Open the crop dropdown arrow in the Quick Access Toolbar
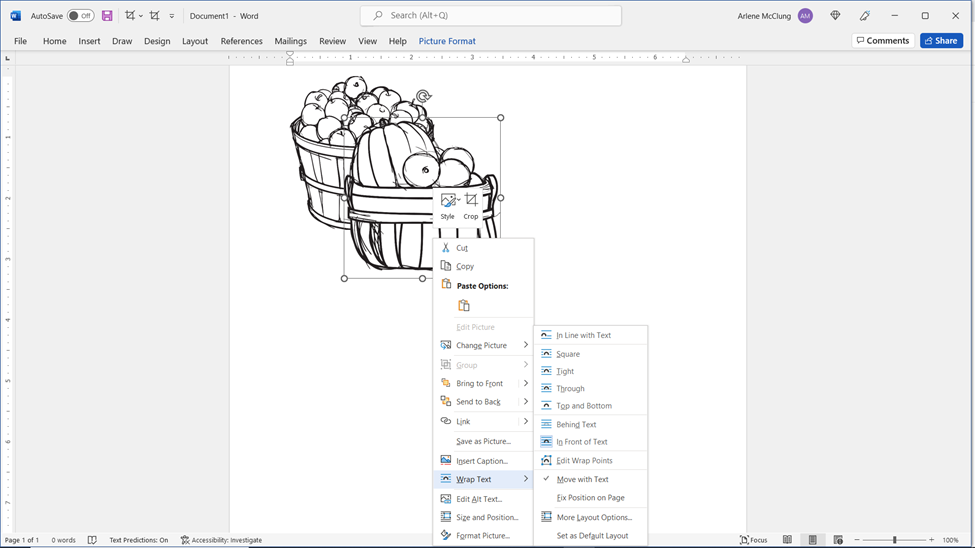This screenshot has height=548, width=975. [x=141, y=16]
